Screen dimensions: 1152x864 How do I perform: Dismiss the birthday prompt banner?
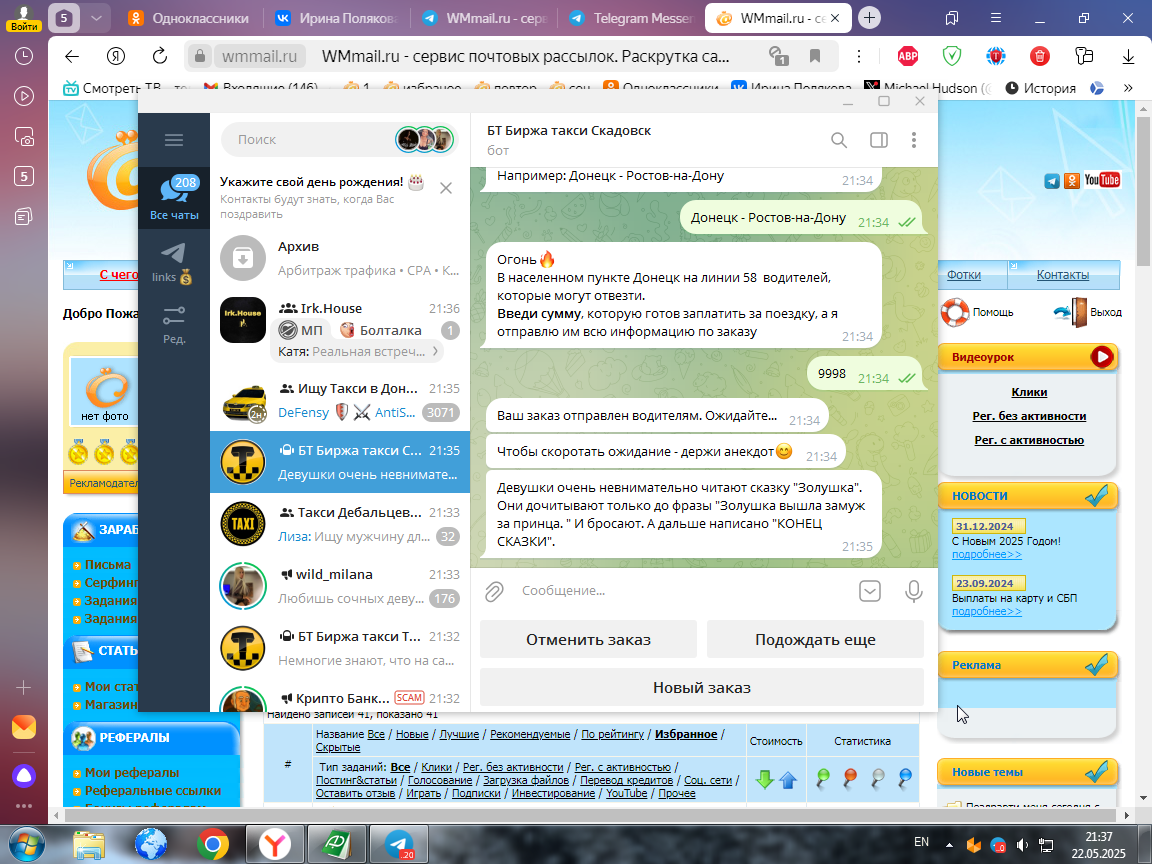click(445, 189)
